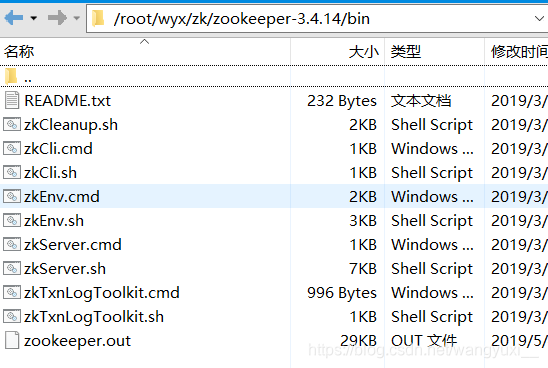Click the 2KB size of zkCleanup.sh
The image size is (548, 368).
point(363,125)
